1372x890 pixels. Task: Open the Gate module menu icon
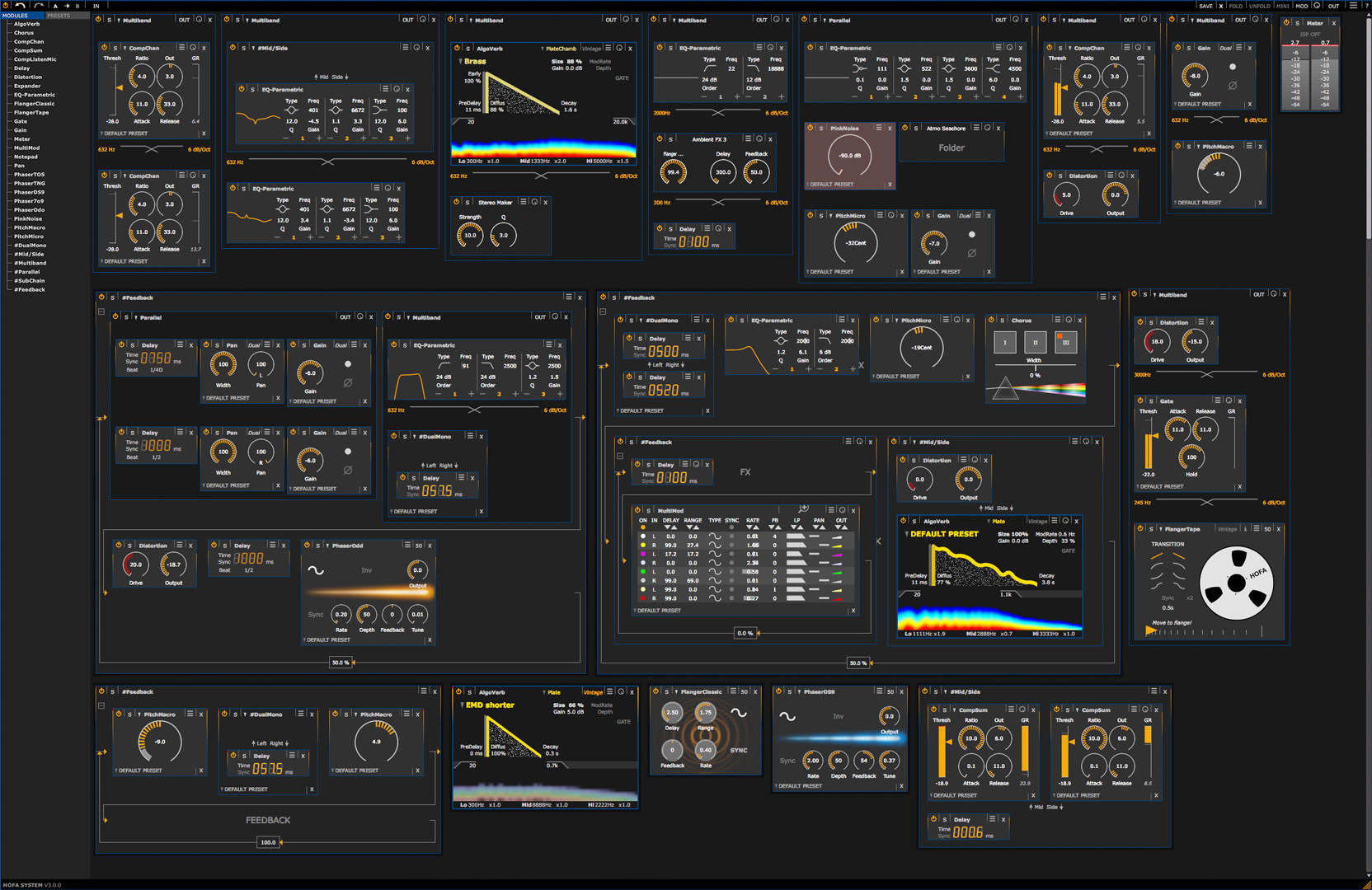pos(1217,400)
